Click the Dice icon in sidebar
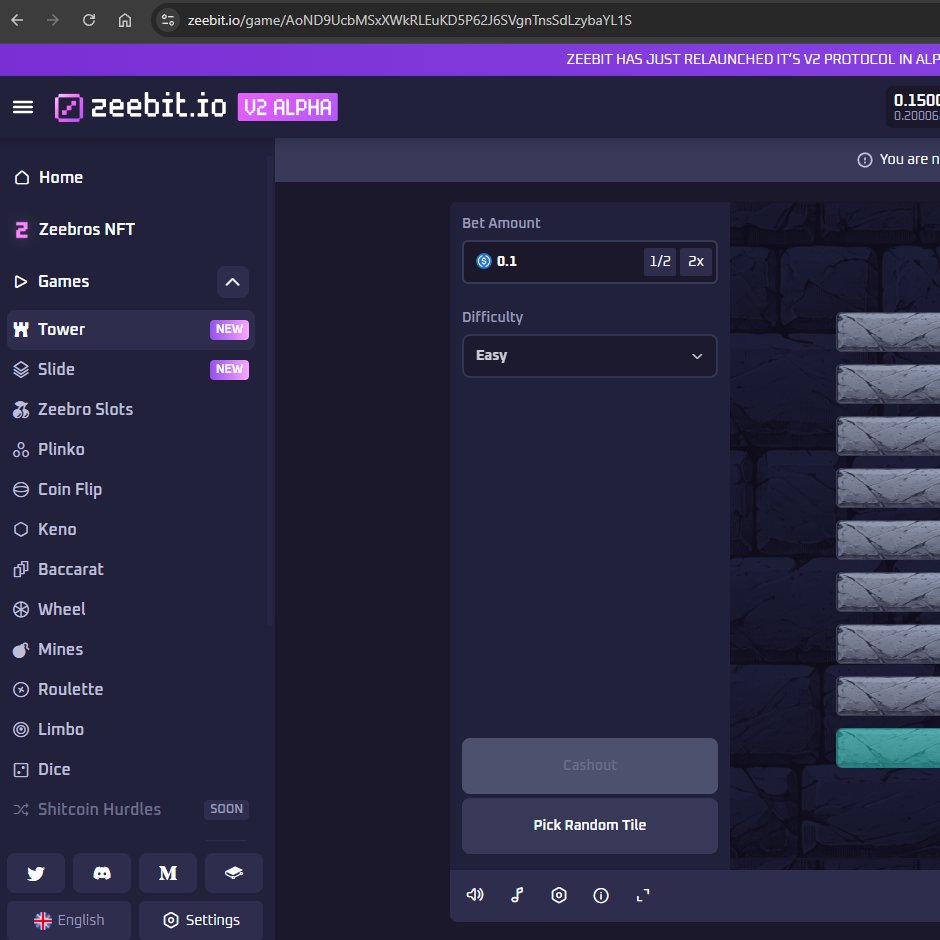 pyautogui.click(x=21, y=770)
